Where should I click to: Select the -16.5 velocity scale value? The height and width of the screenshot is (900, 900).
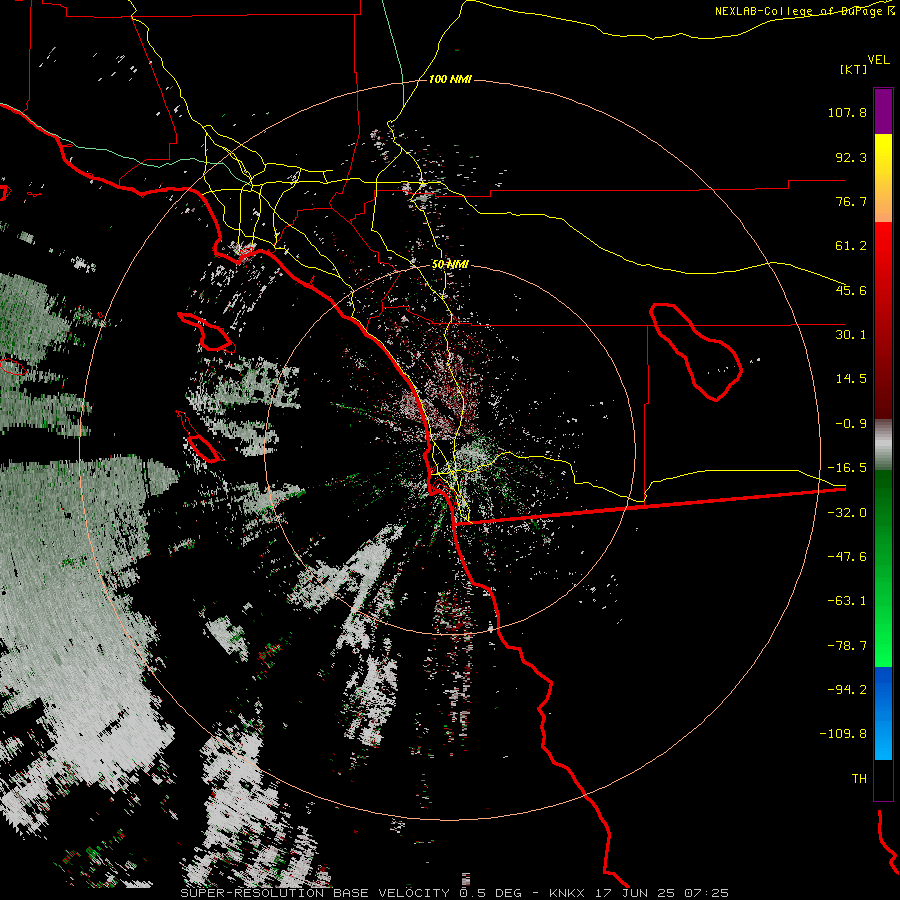pyautogui.click(x=847, y=468)
